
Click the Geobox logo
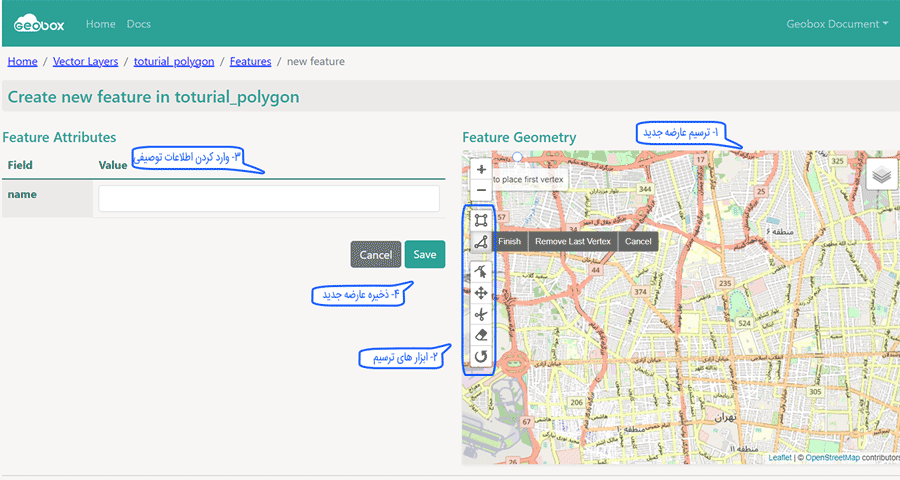[41, 23]
